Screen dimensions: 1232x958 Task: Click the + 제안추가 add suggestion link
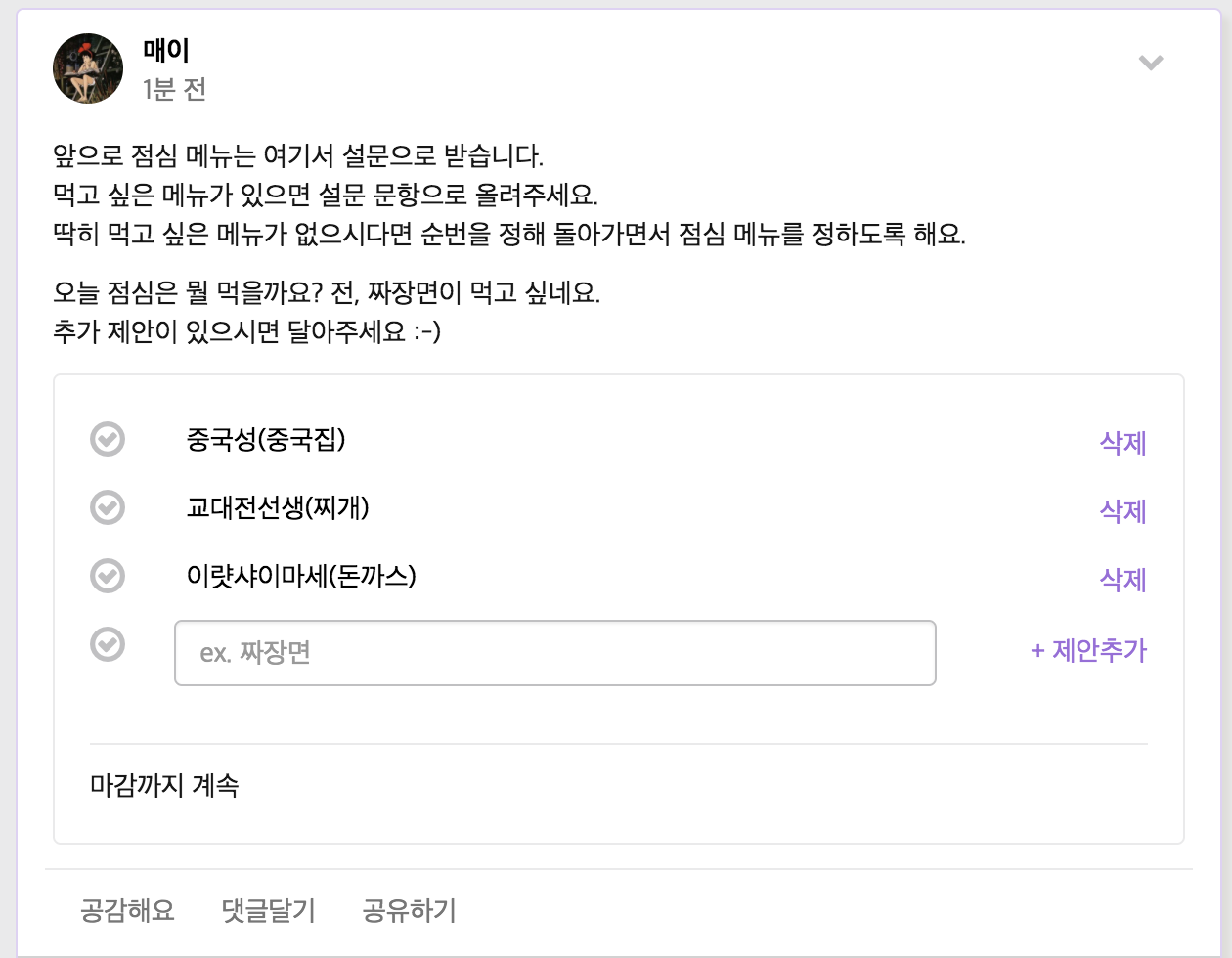(1088, 650)
